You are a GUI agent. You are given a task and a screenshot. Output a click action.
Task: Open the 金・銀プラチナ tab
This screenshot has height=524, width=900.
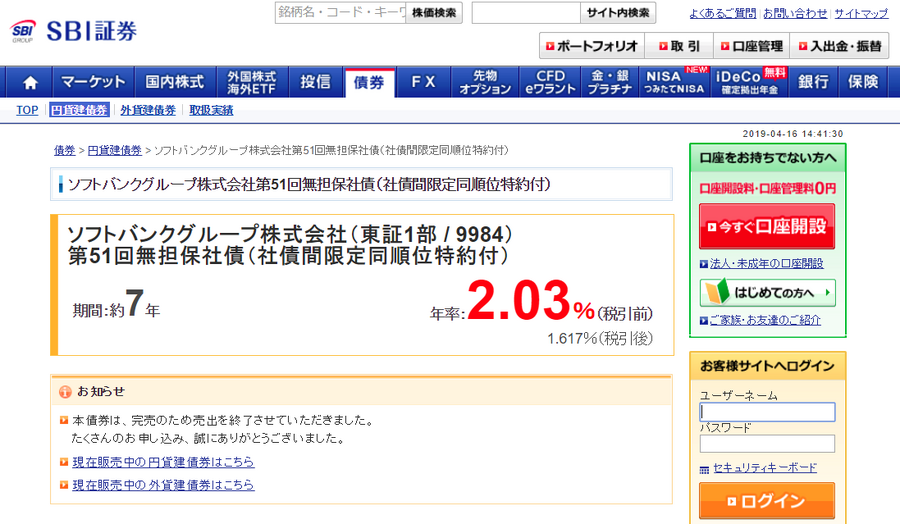pyautogui.click(x=610, y=82)
